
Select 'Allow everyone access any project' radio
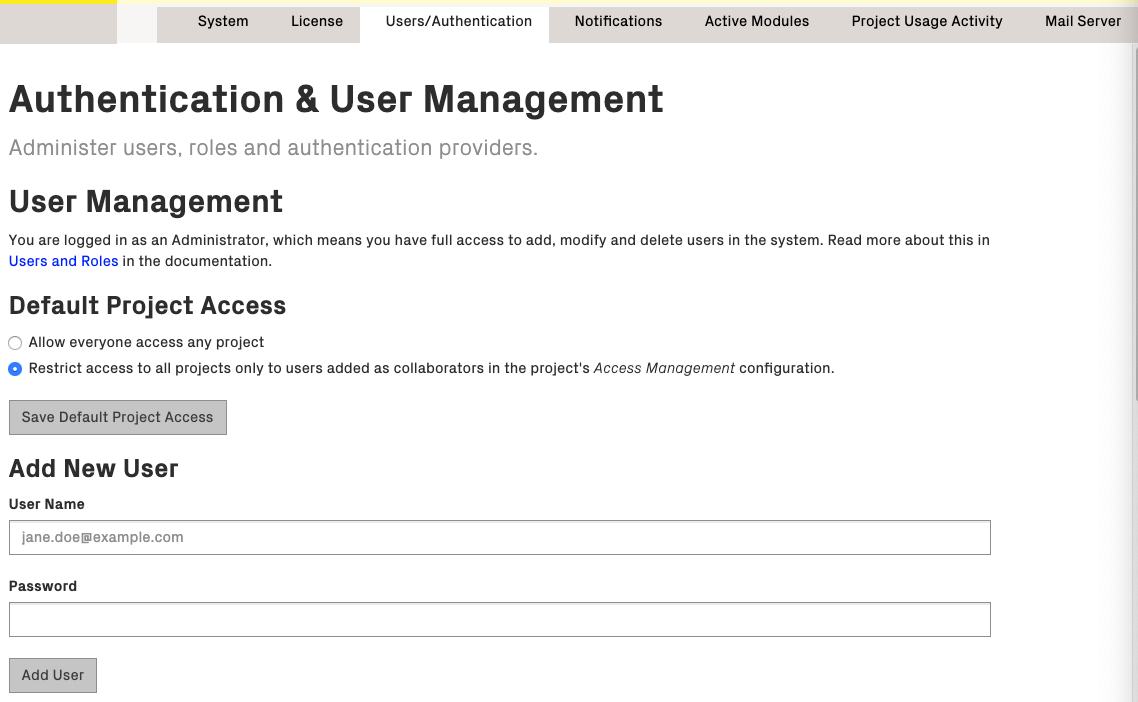15,343
